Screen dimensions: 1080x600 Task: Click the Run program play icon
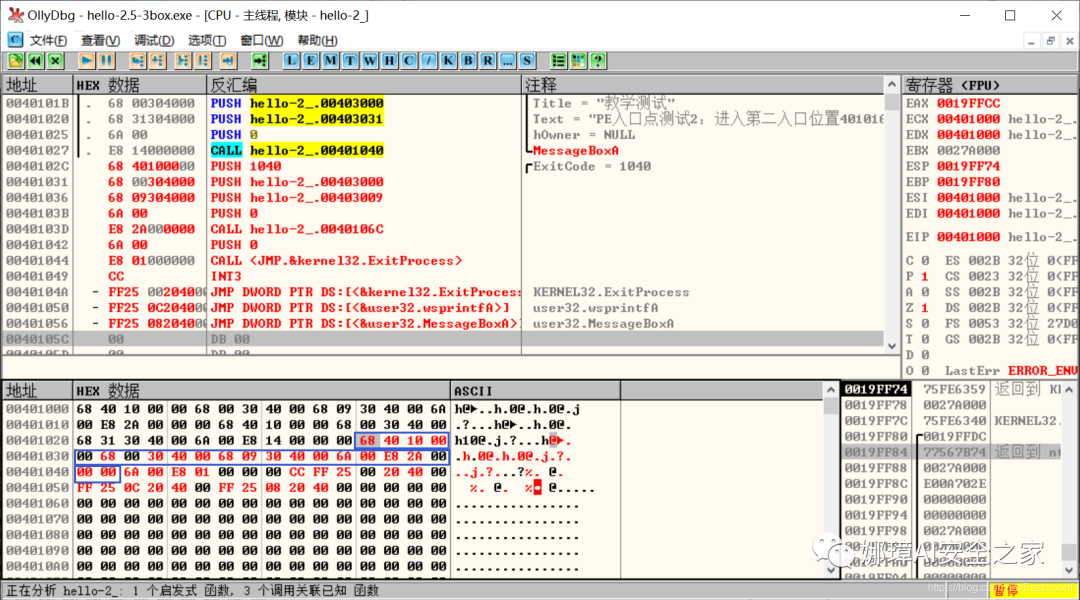[87, 61]
